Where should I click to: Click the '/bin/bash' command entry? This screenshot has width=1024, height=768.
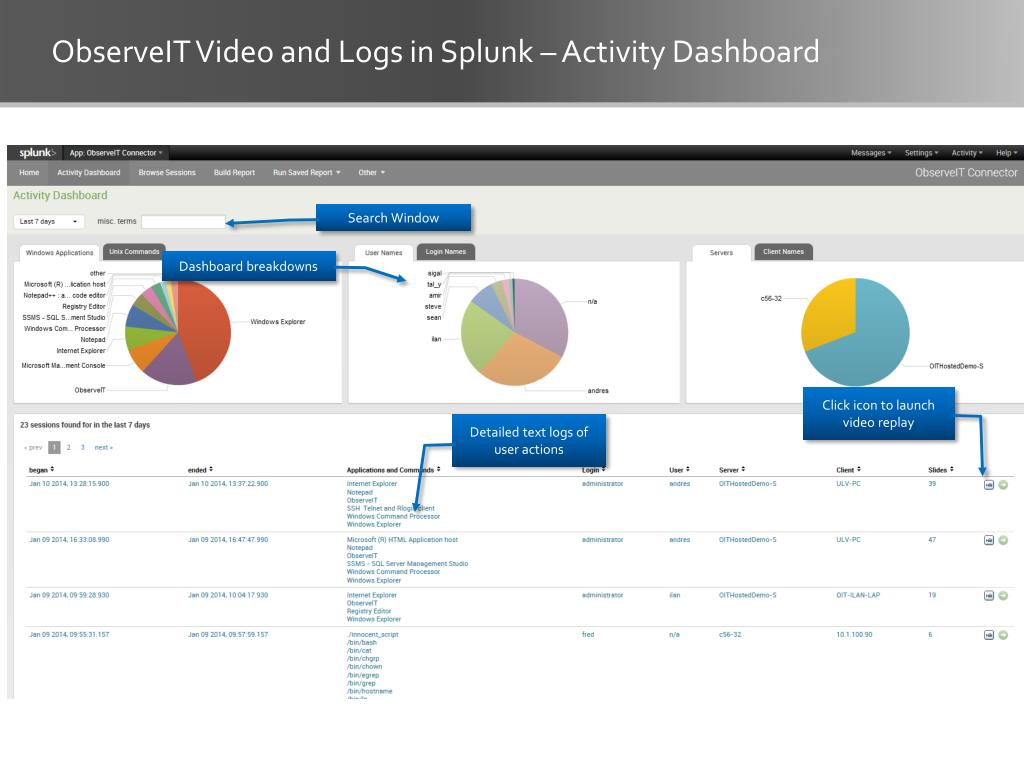click(362, 643)
